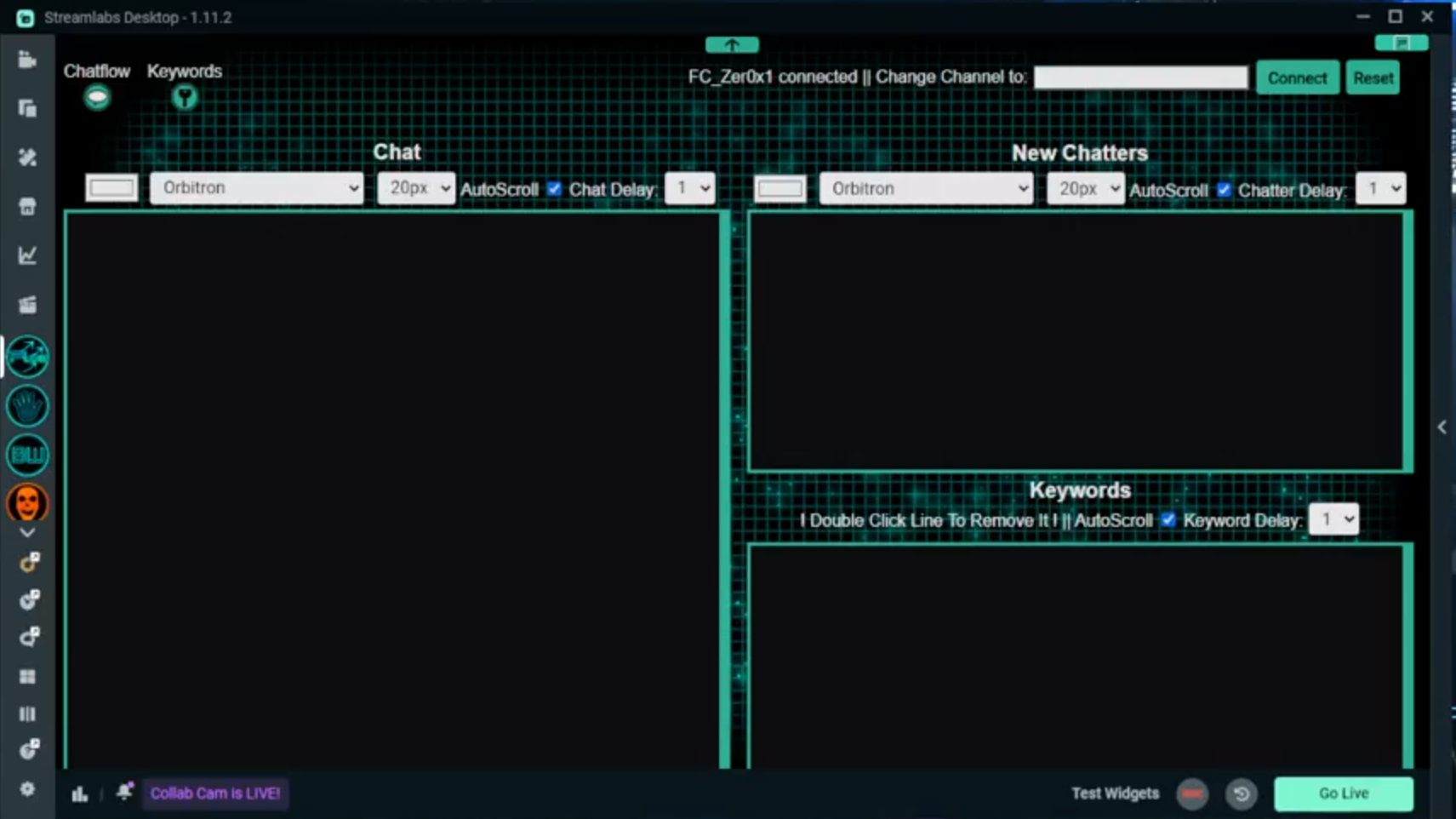Click Test Widgets
Image resolution: width=1456 pixels, height=819 pixels.
coord(1115,793)
